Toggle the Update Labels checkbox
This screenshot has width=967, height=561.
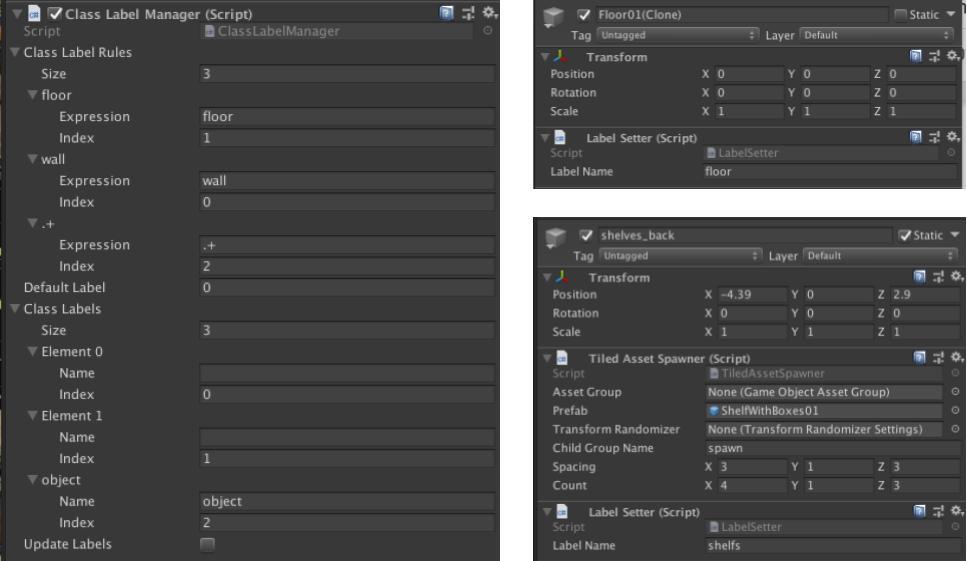click(208, 544)
